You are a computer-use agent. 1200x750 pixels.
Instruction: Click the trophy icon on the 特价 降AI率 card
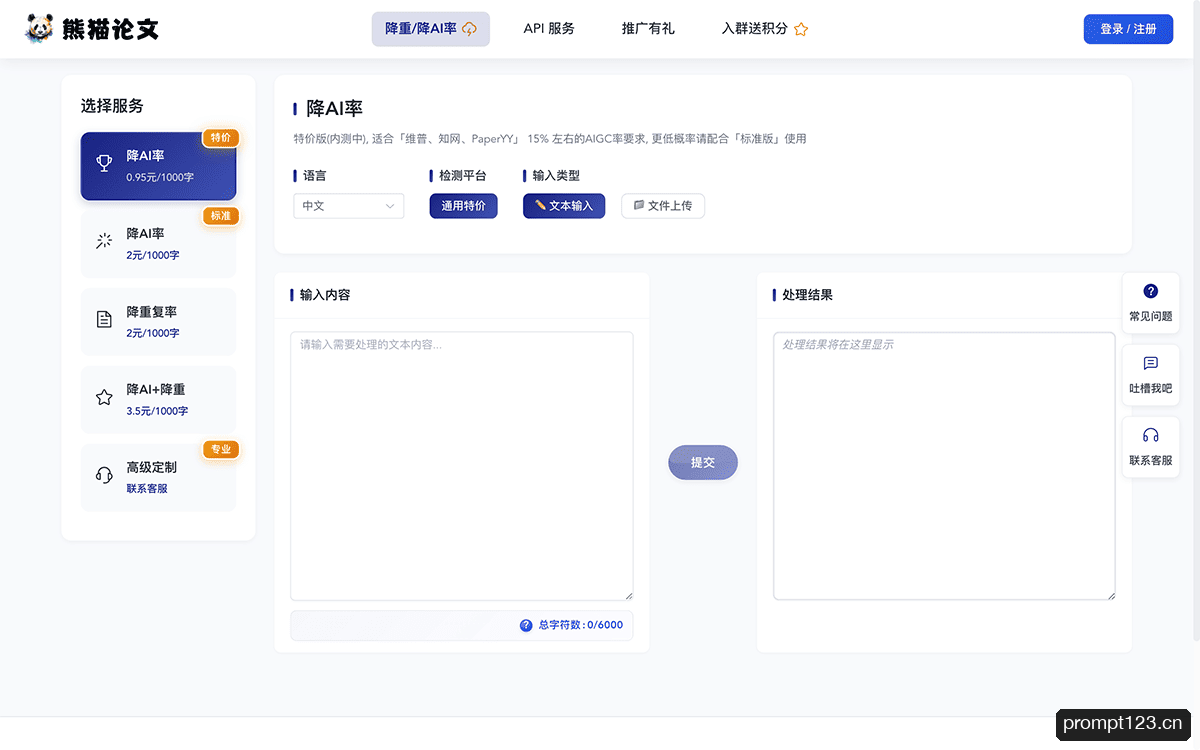104,162
